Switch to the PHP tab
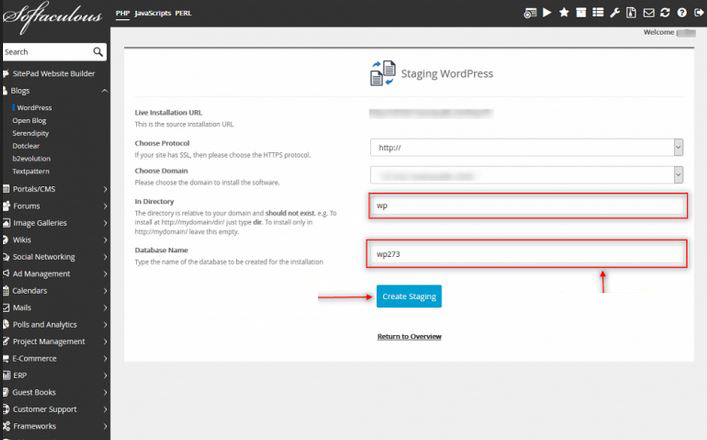The image size is (707, 440). point(122,13)
